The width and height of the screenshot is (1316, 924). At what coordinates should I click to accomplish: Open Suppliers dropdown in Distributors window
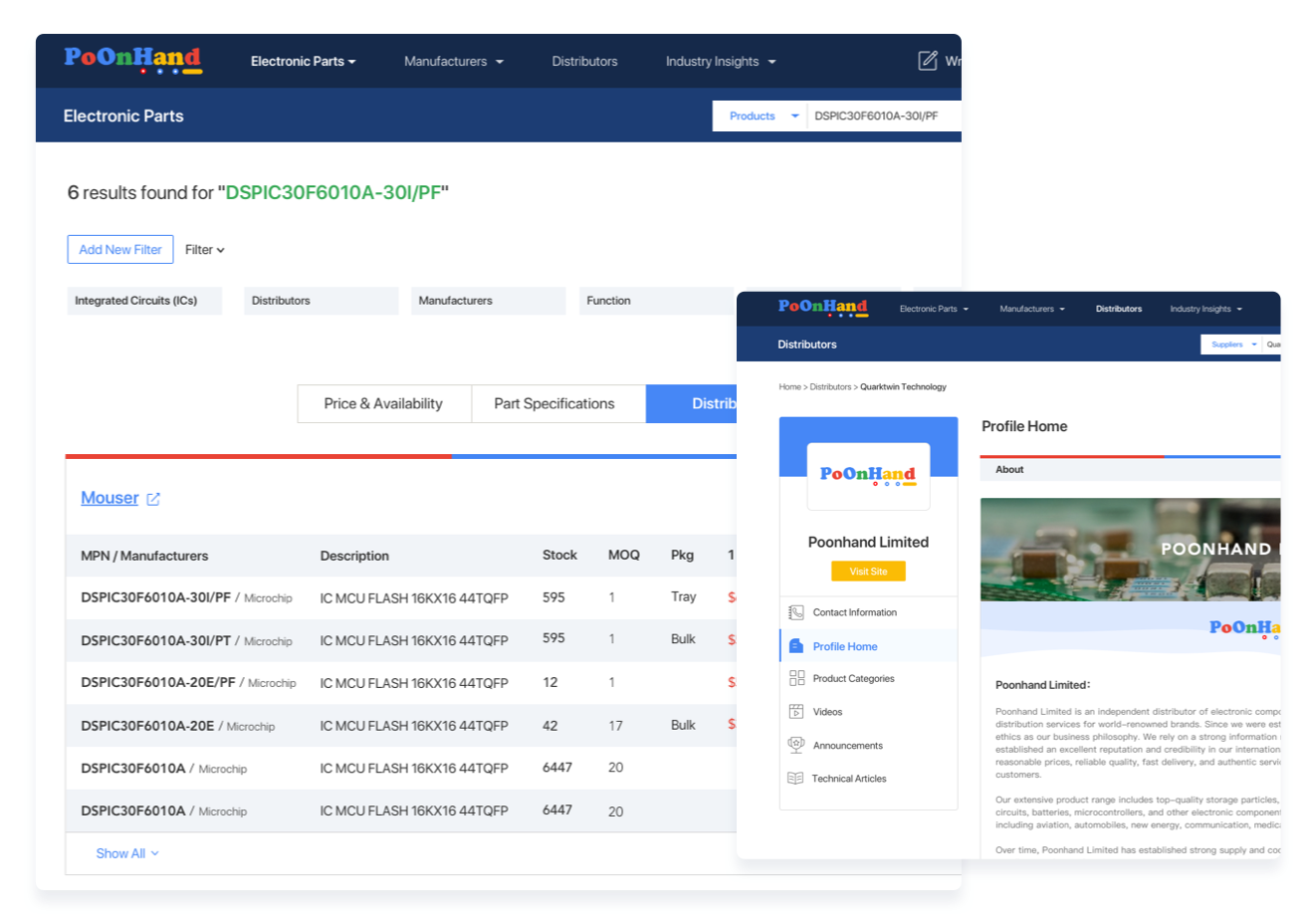[x=1233, y=345]
